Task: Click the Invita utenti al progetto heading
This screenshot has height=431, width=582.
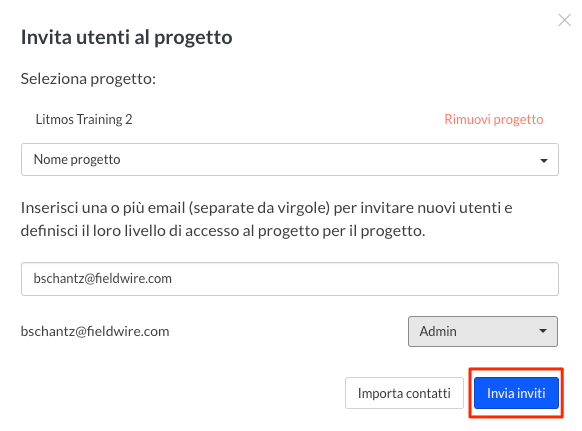Action: (x=127, y=37)
